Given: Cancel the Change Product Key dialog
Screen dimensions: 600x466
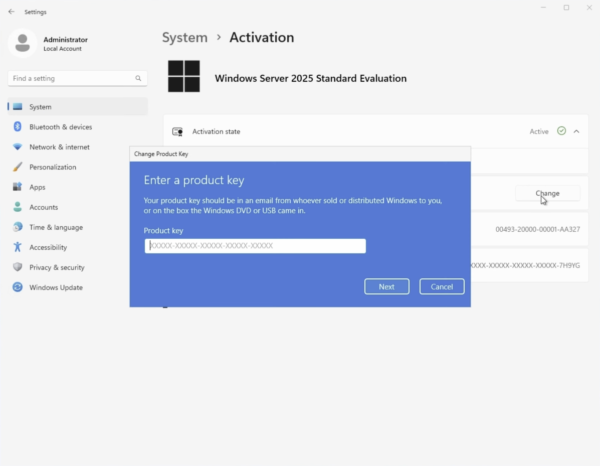Looking at the screenshot, I should [x=442, y=287].
